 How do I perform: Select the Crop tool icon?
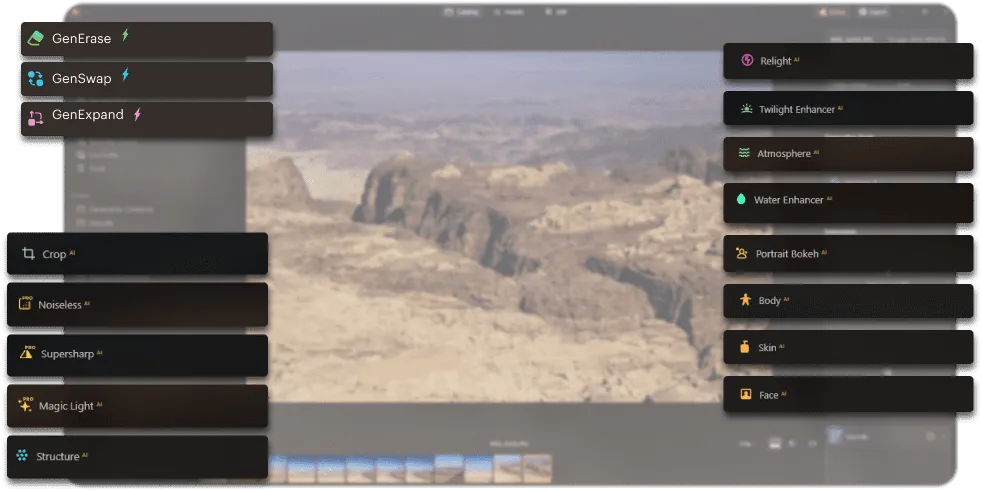[28, 254]
